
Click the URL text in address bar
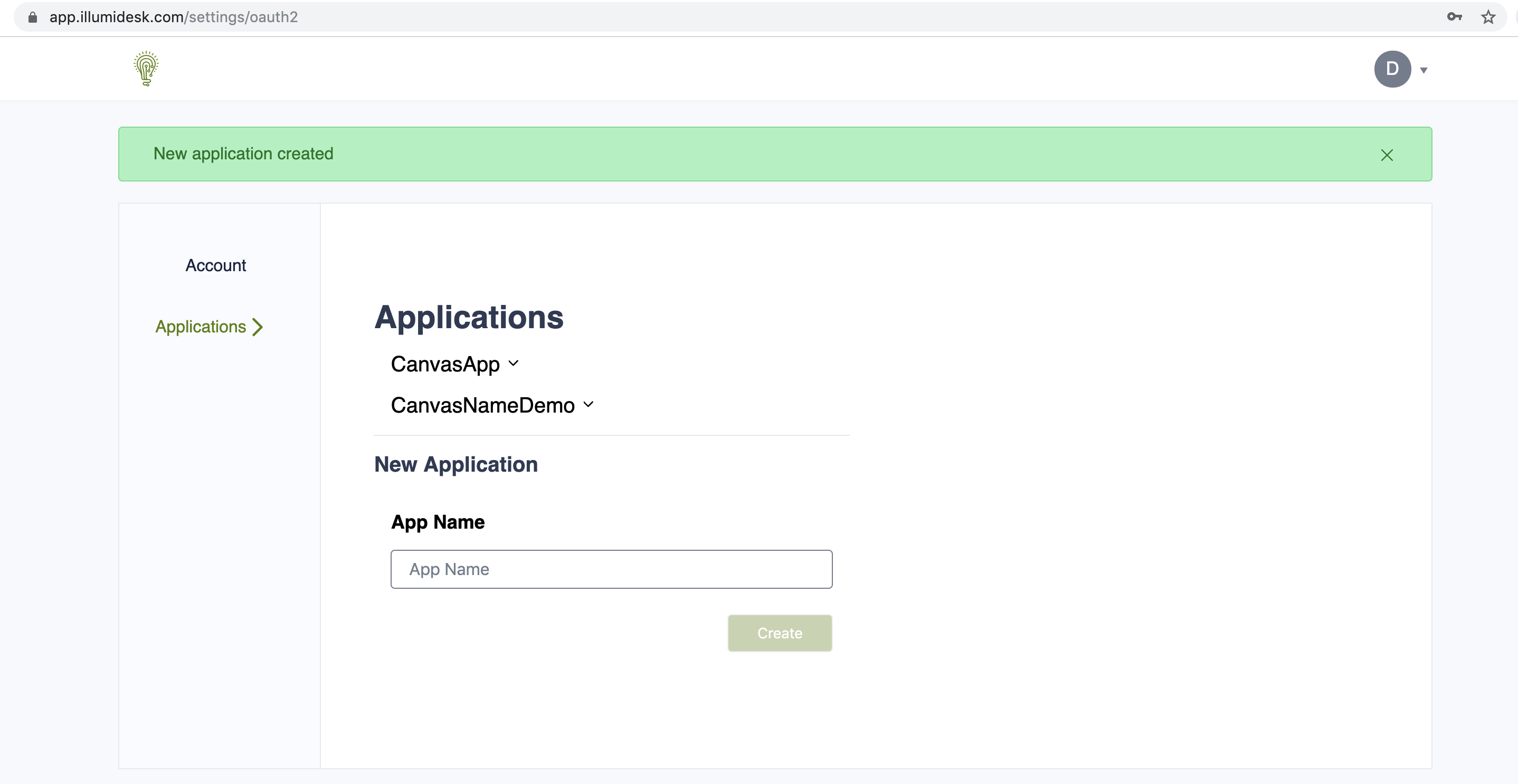[173, 17]
